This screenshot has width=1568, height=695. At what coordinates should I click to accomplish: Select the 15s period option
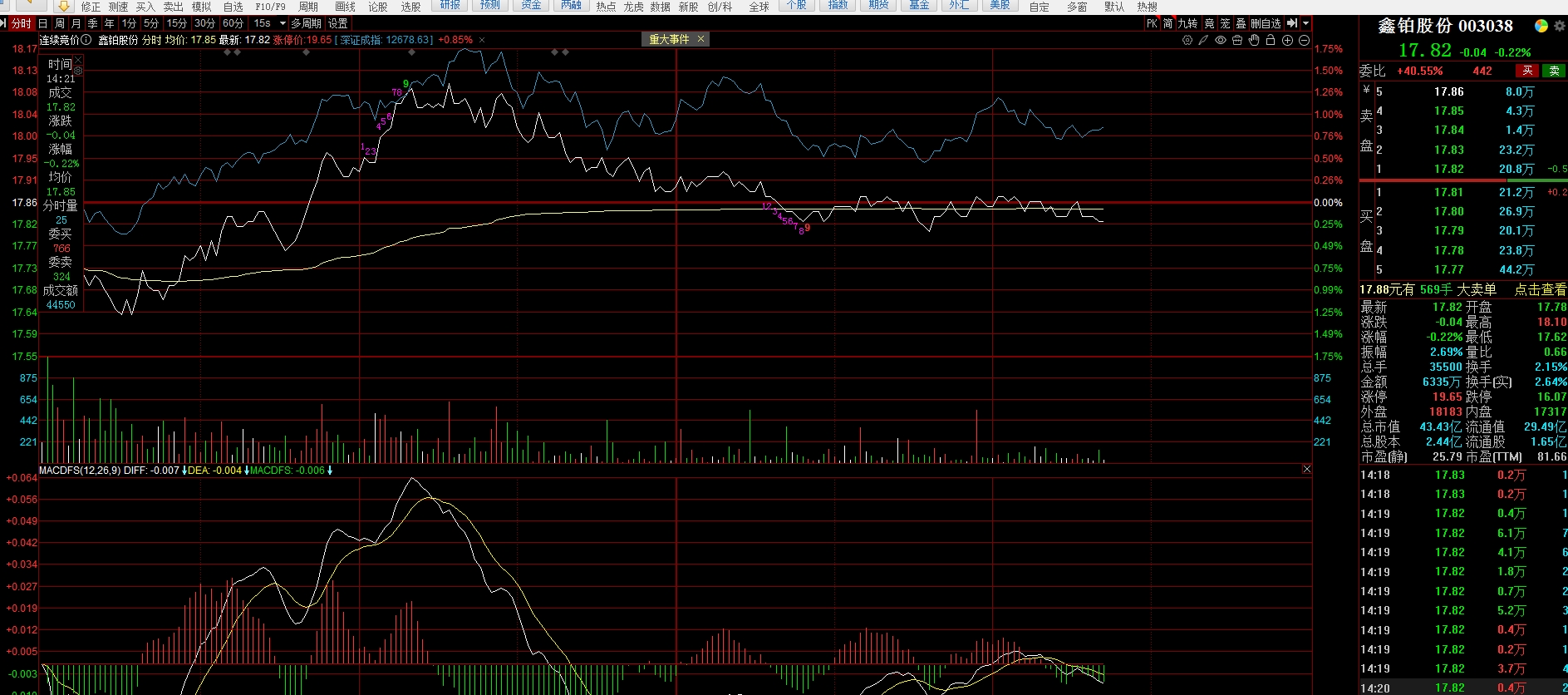263,23
